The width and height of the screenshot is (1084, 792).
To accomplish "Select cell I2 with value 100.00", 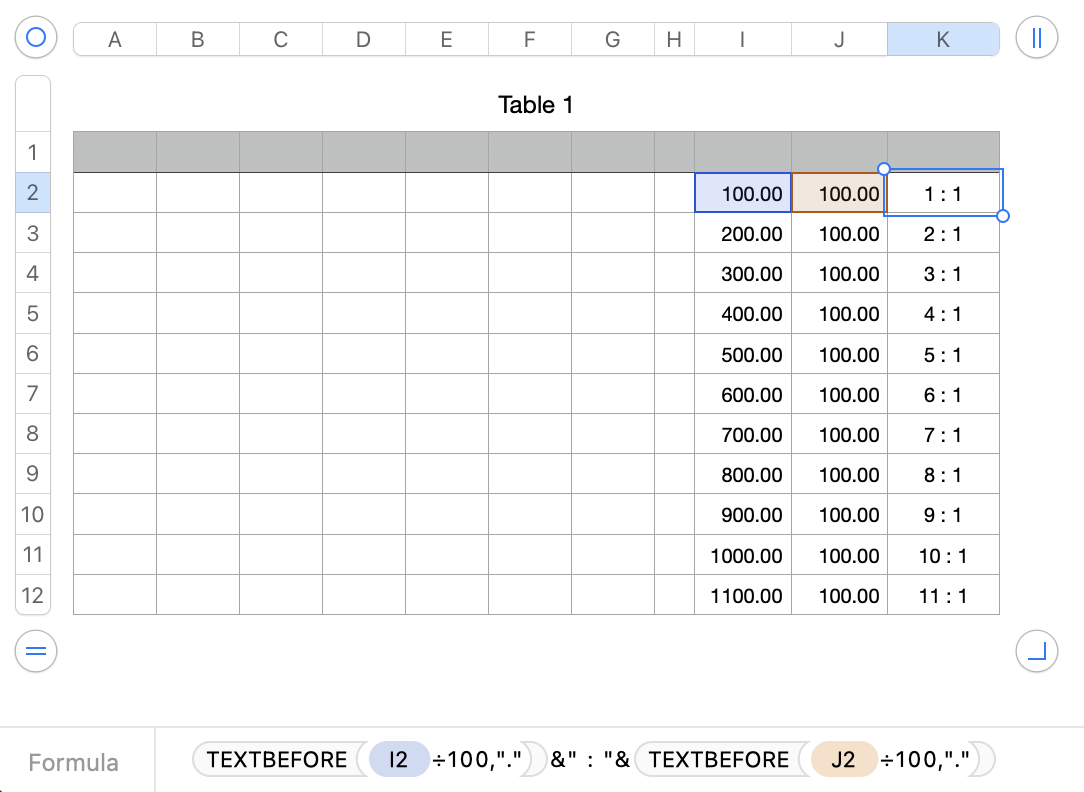I will [x=742, y=193].
